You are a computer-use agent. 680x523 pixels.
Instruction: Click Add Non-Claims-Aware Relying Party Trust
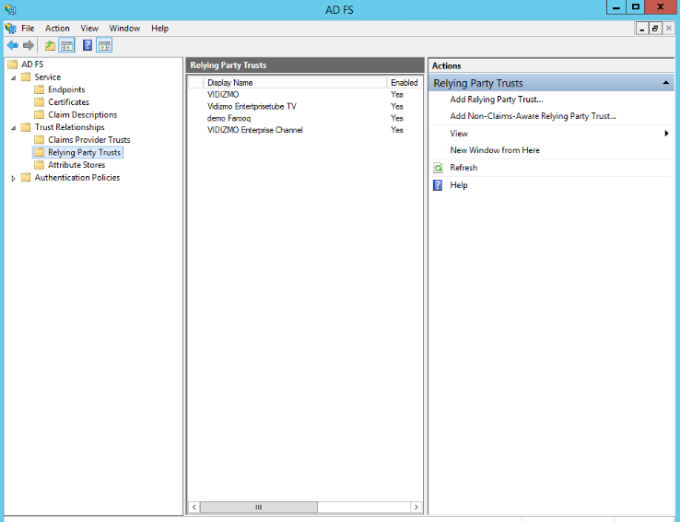tap(532, 116)
